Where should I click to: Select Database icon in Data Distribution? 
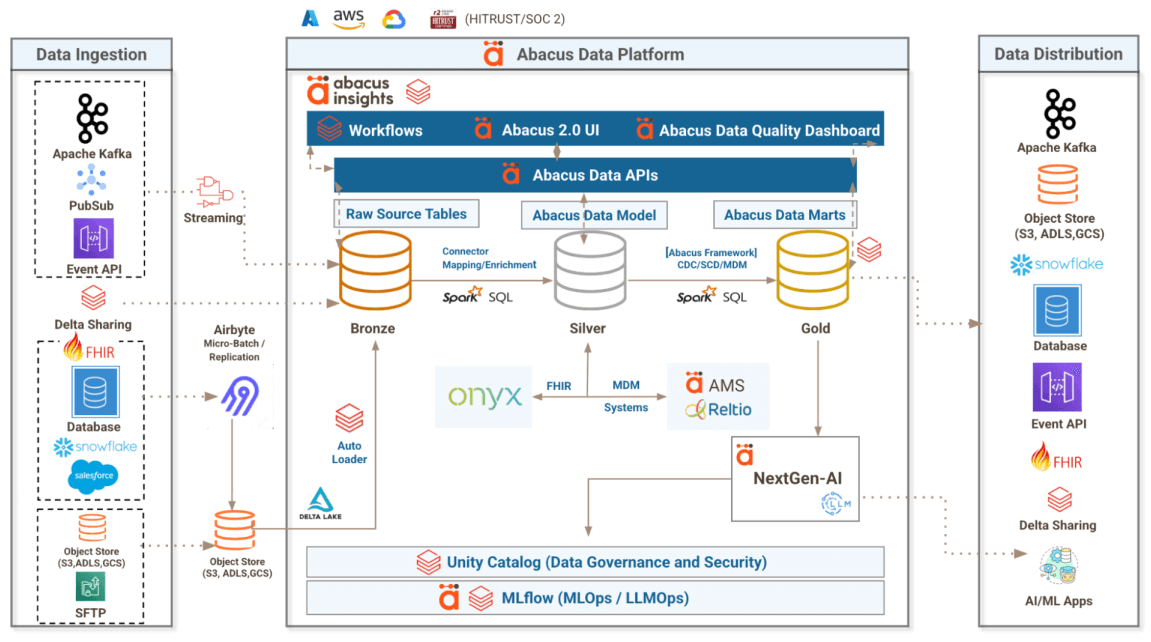click(1057, 311)
